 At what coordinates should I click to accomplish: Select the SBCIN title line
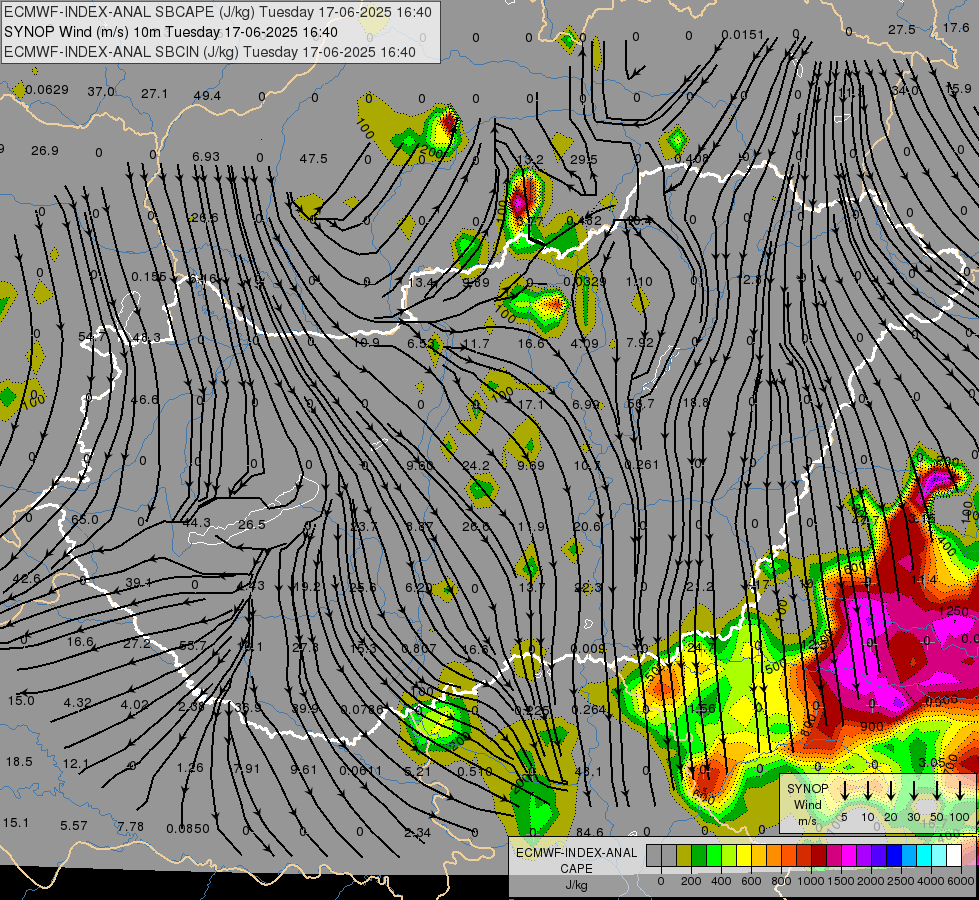[x=210, y=52]
